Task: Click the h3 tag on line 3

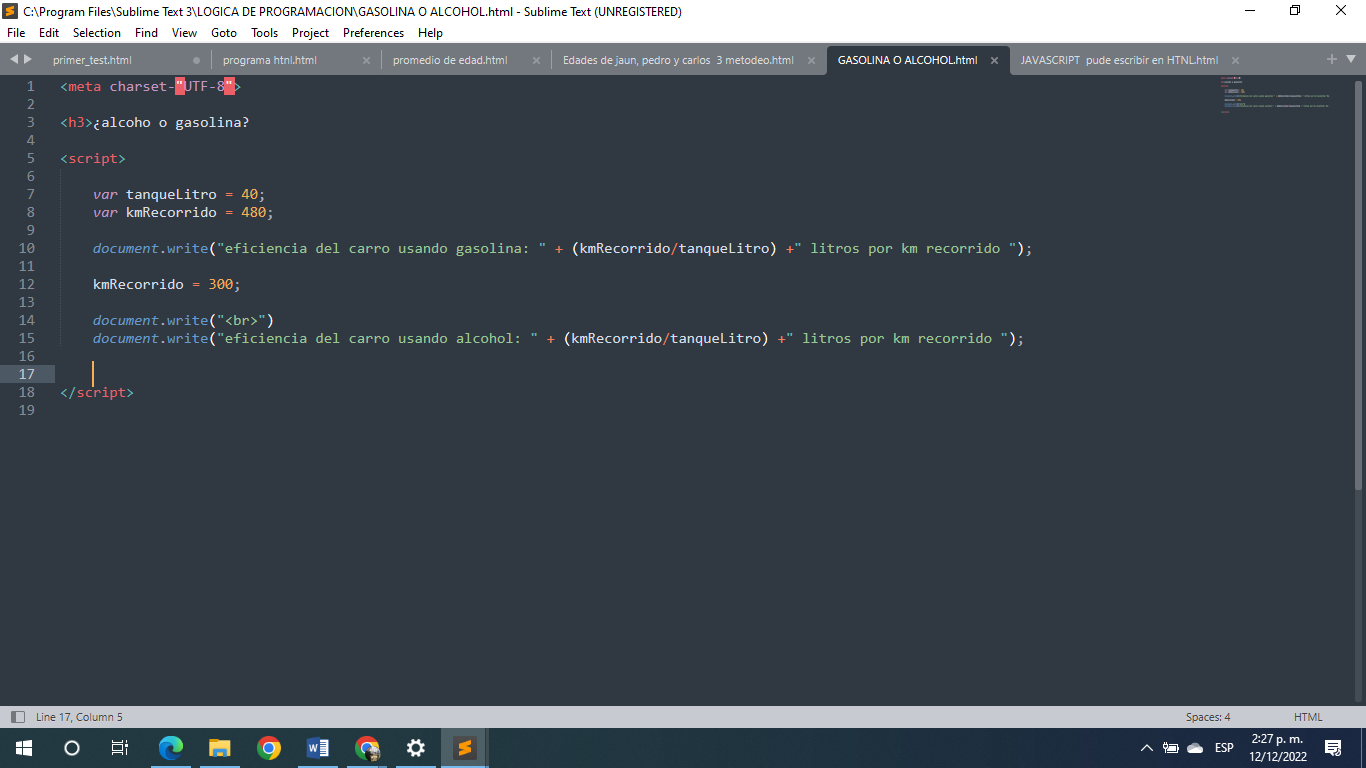Action: click(x=76, y=122)
